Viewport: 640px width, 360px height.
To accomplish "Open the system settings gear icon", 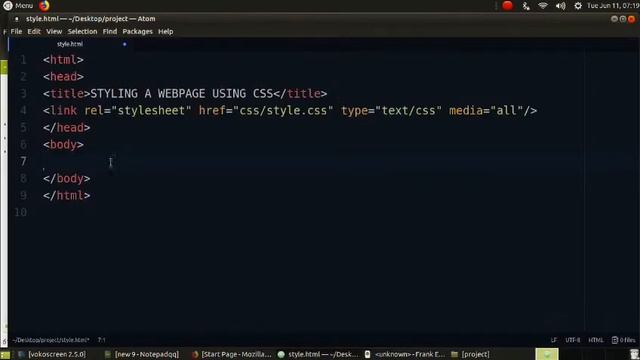I will tap(578, 6).
